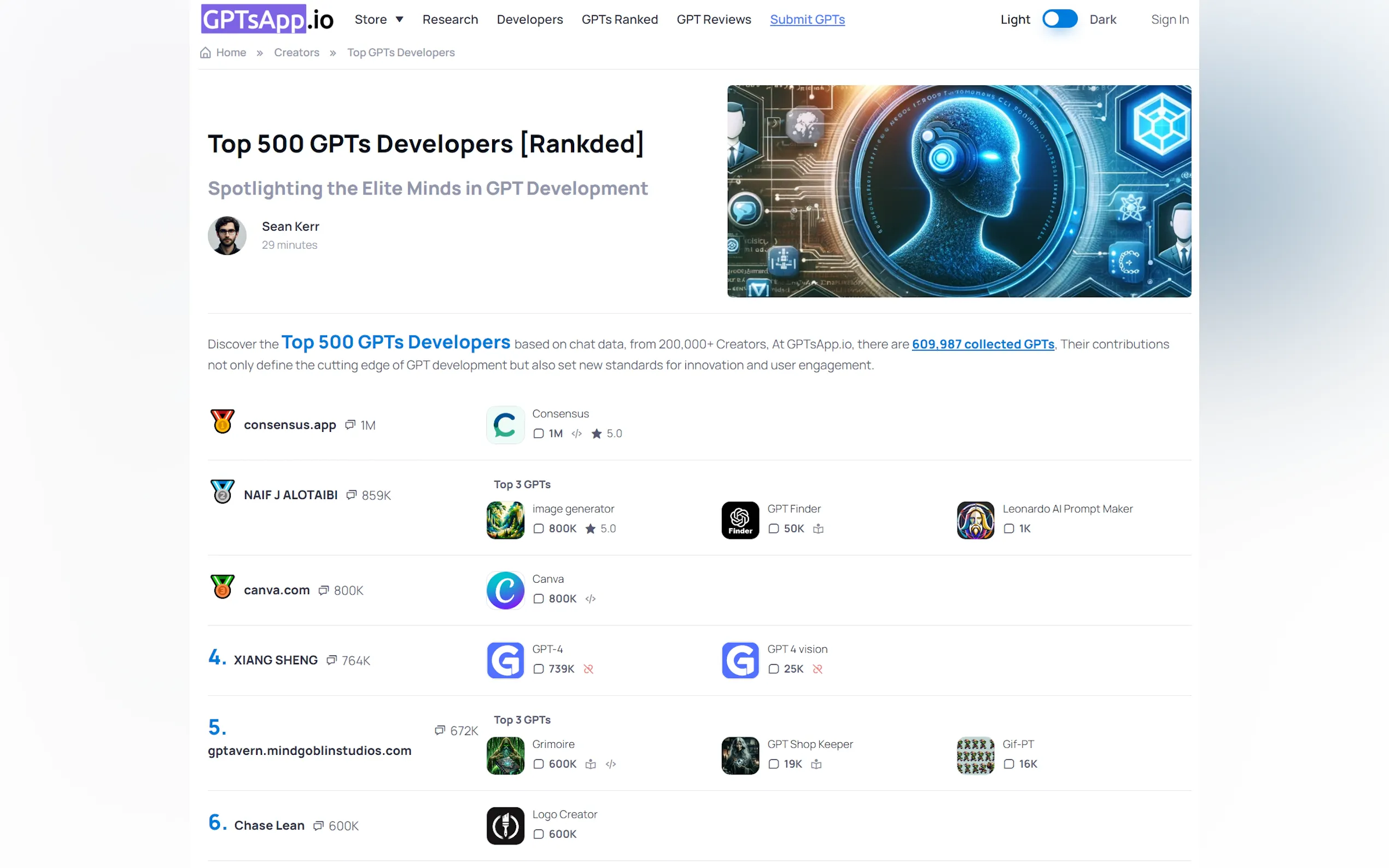
Task: Open the Canva GPT logo icon
Action: tap(505, 590)
